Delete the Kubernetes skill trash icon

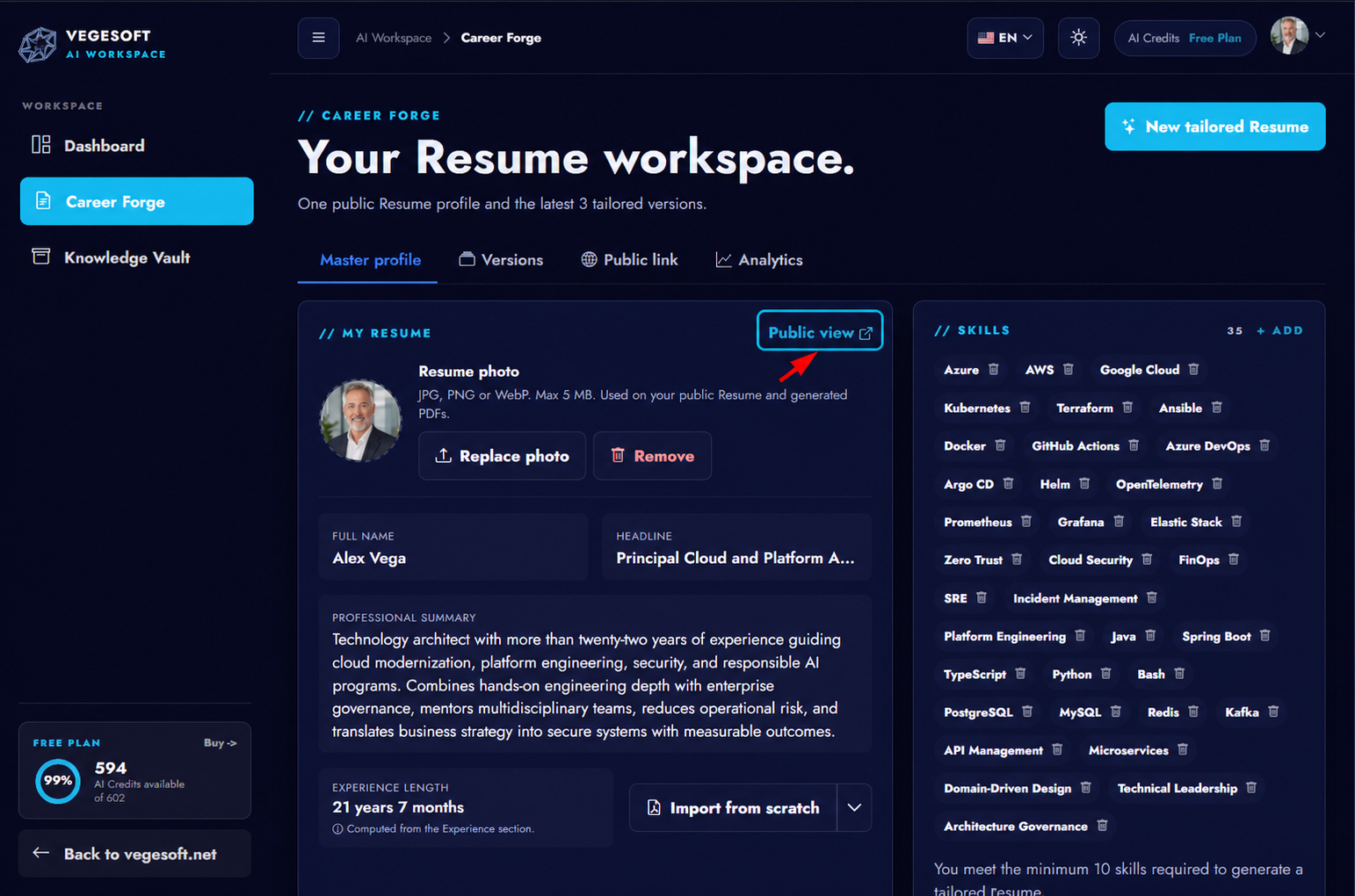[1025, 408]
